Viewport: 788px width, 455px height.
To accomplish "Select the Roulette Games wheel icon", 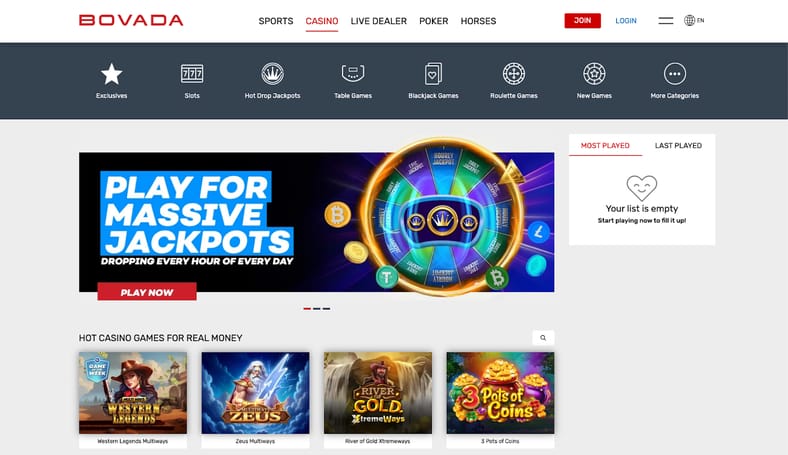I will point(514,74).
